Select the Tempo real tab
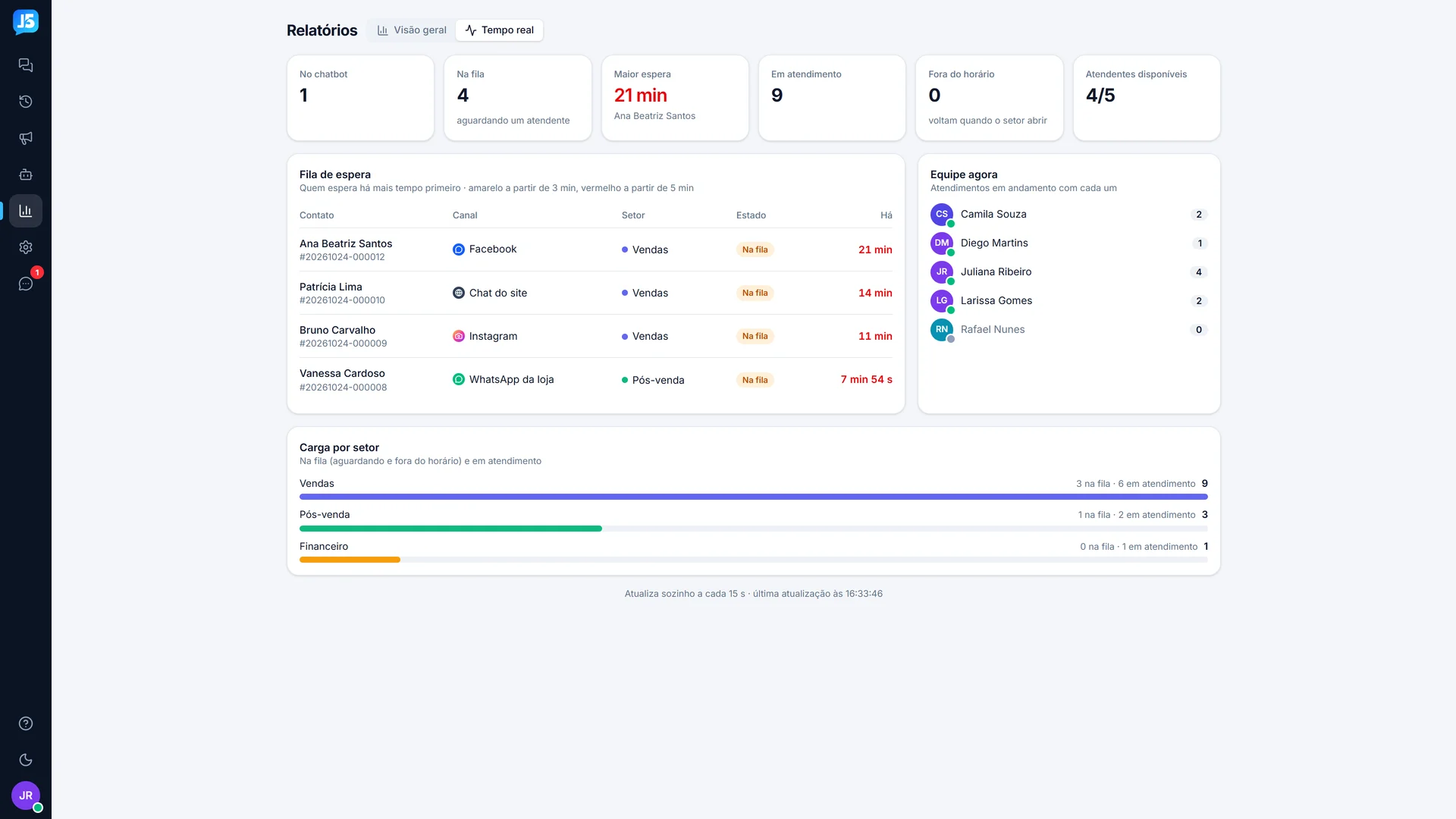 [500, 30]
